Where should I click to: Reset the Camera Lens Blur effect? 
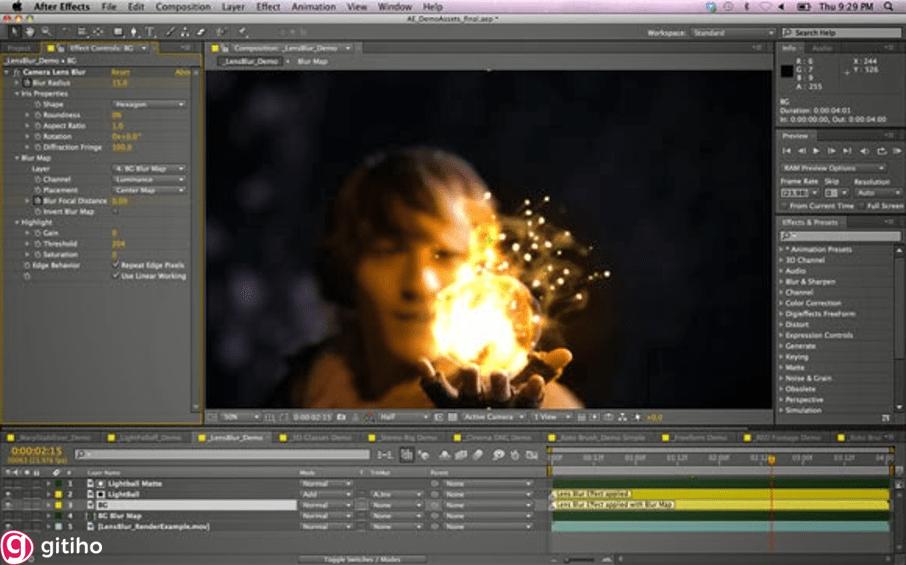[x=120, y=72]
